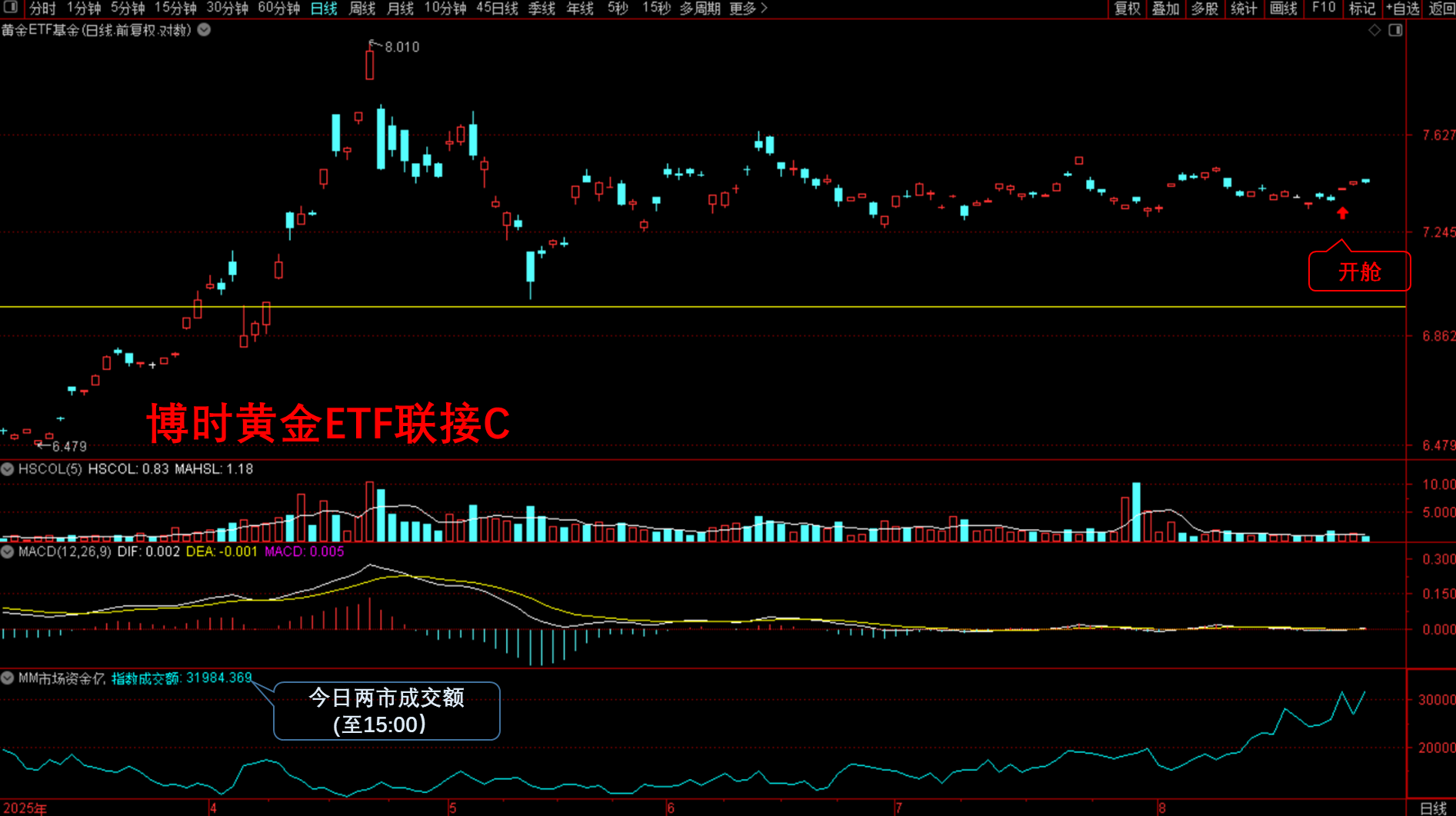Click the 开舱 annotation label
1456x816 pixels.
tap(1359, 271)
